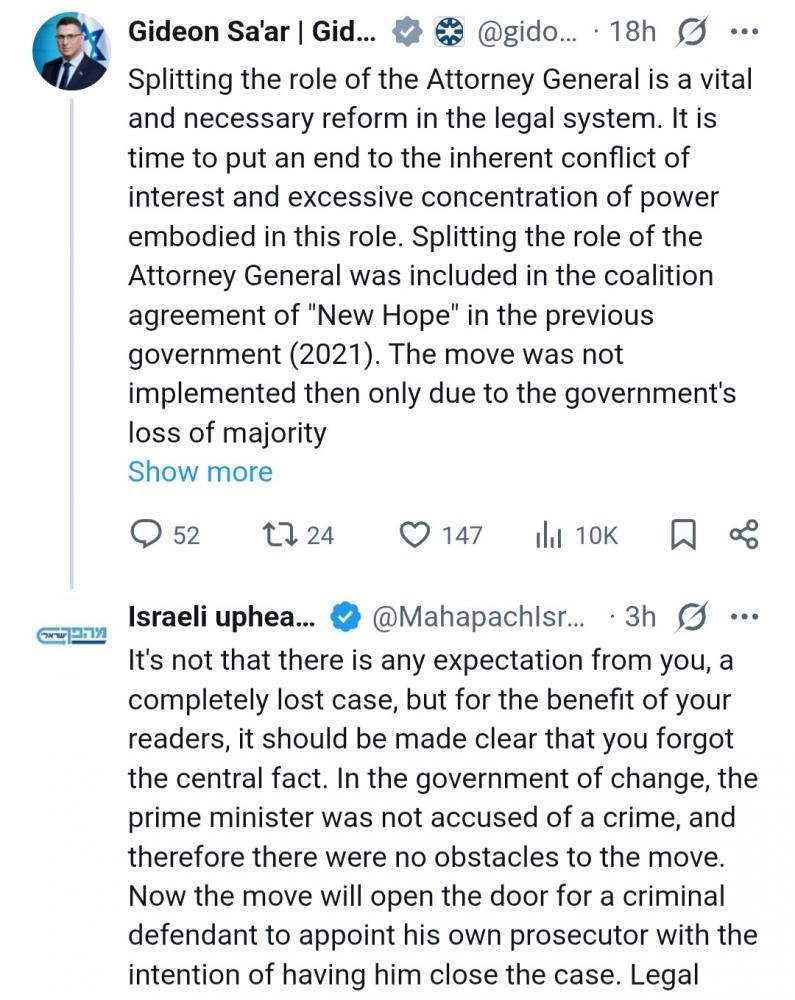Open the more options menu on Gideon's tweet

click(x=745, y=32)
